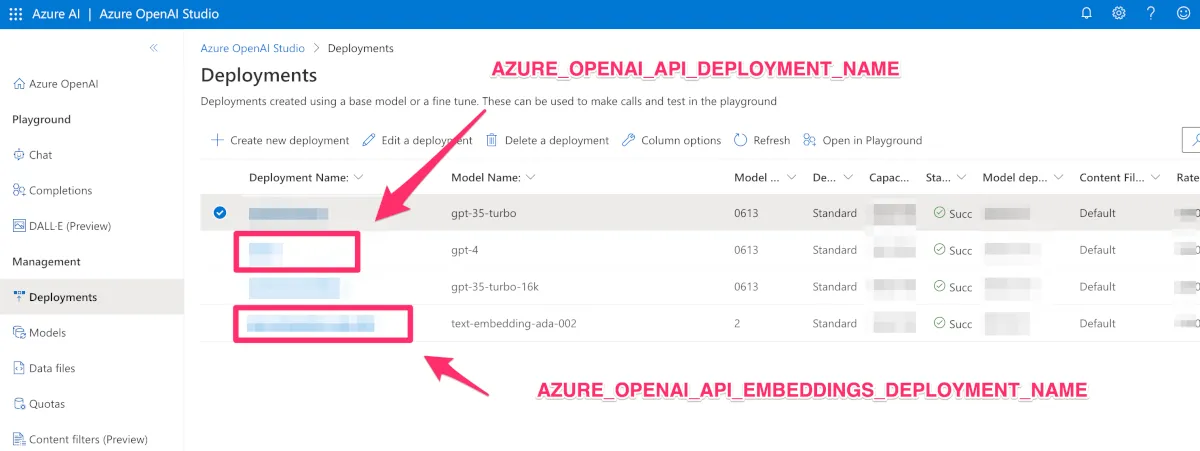
Task: Collapse the left sidebar with double chevron
Action: 154,48
